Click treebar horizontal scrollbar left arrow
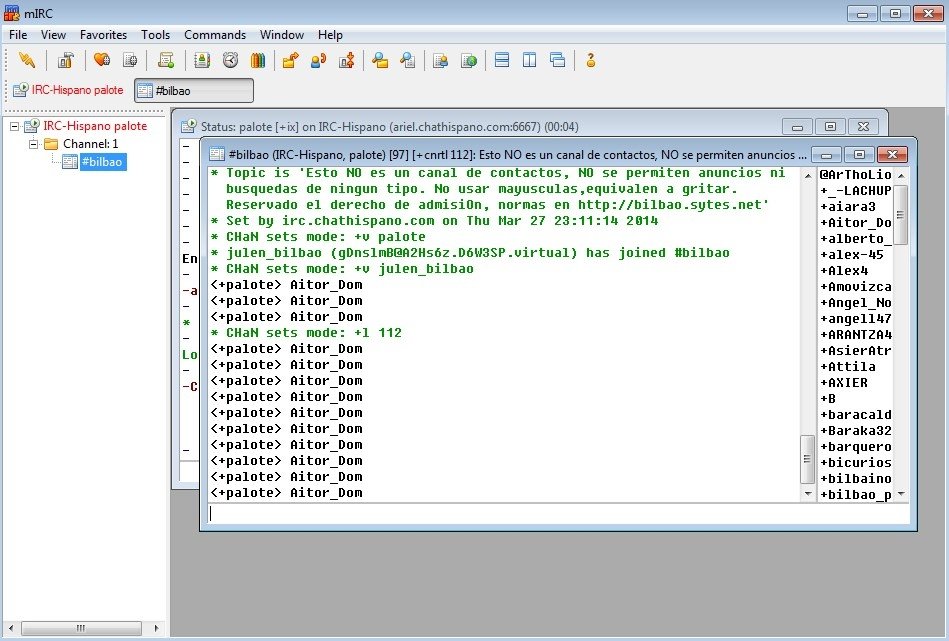Image resolution: width=949 pixels, height=641 pixels. click(x=11, y=628)
